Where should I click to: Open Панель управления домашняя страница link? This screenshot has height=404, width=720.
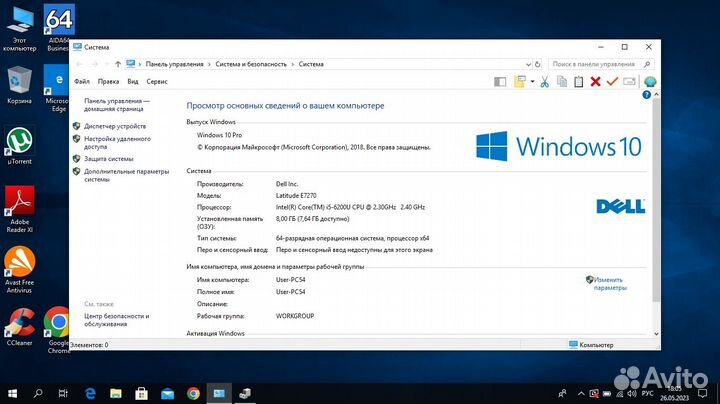[x=117, y=105]
